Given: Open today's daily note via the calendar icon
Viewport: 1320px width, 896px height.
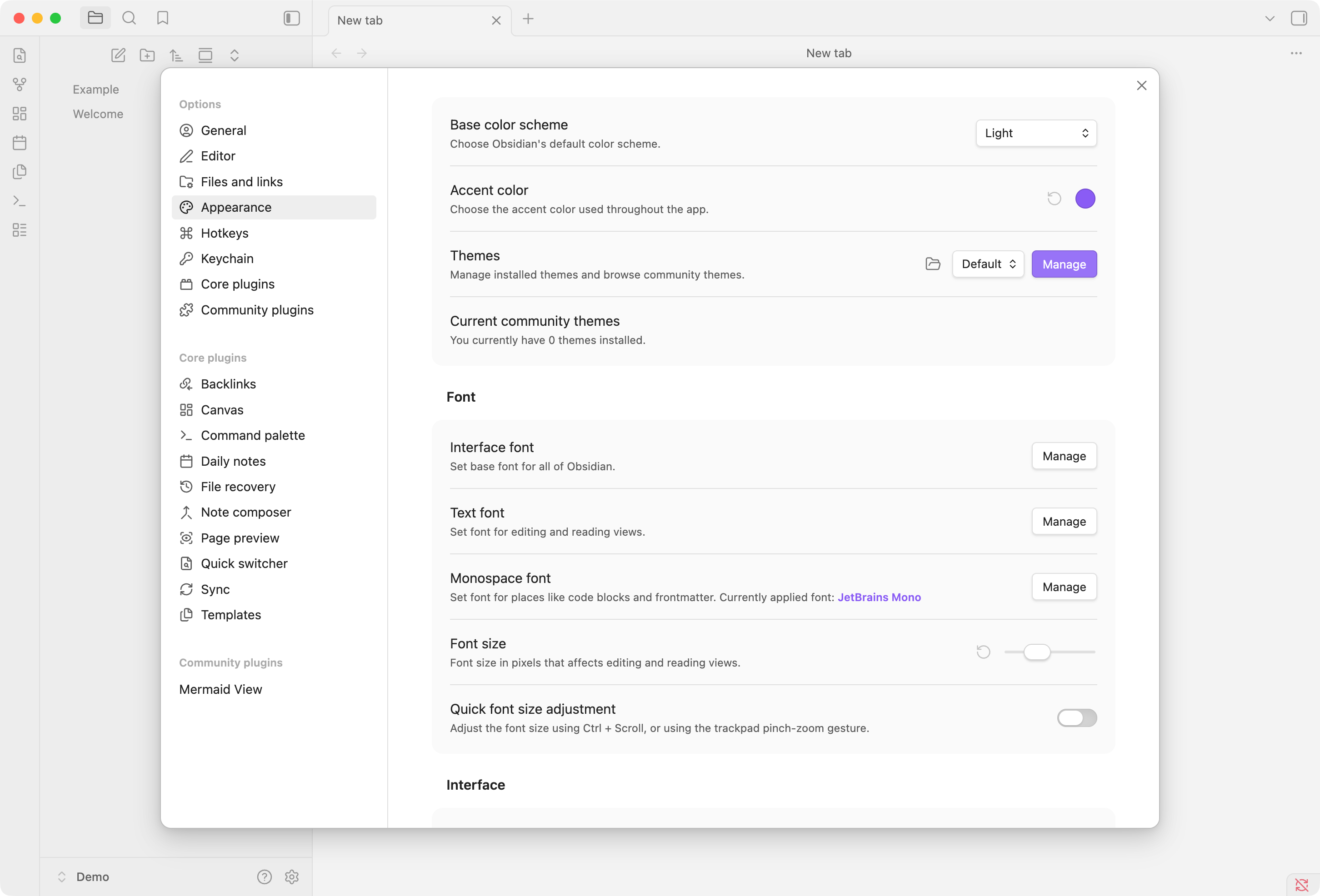Looking at the screenshot, I should [x=19, y=143].
